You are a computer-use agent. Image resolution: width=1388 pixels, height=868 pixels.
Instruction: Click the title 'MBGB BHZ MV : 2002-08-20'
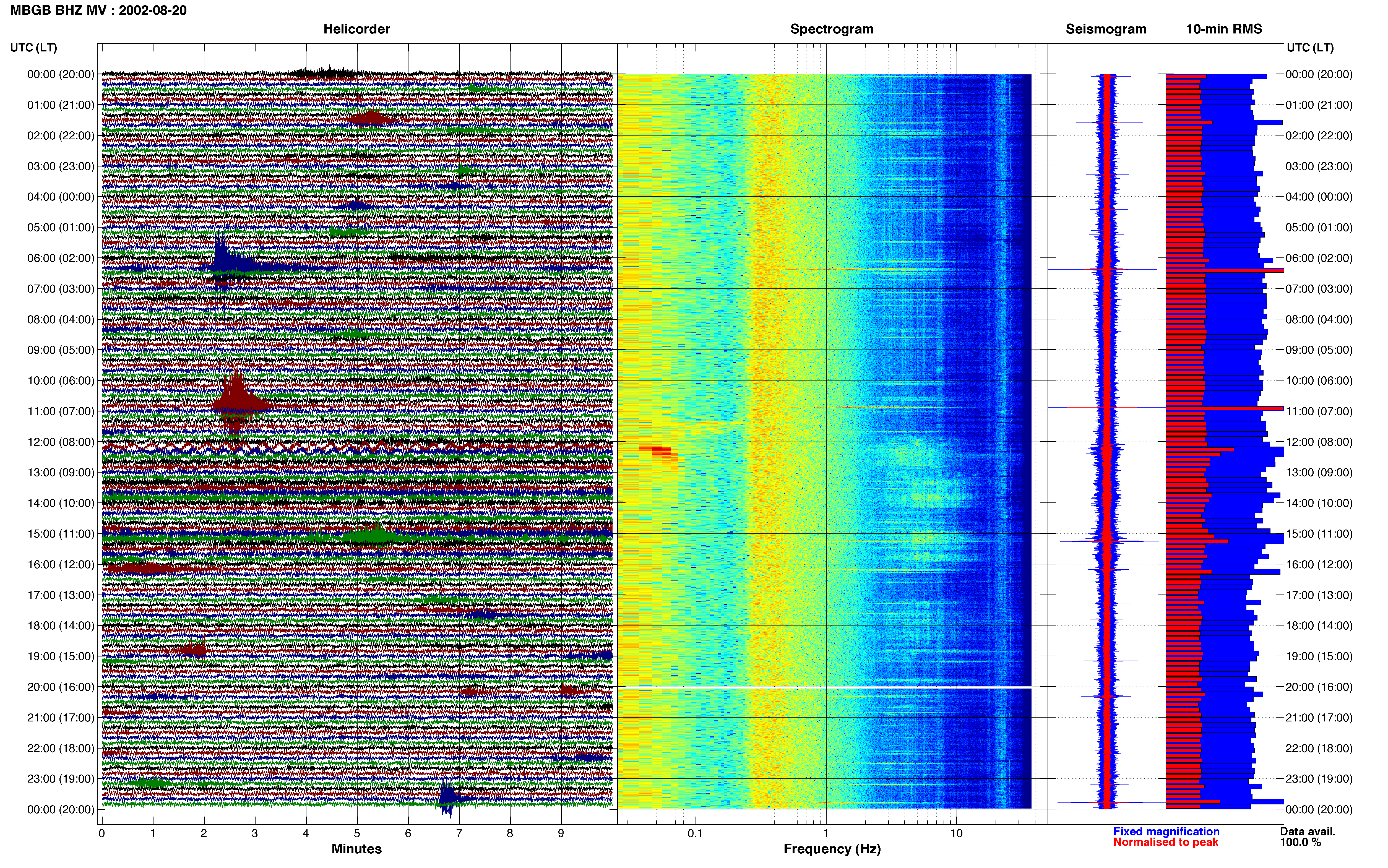(x=98, y=10)
